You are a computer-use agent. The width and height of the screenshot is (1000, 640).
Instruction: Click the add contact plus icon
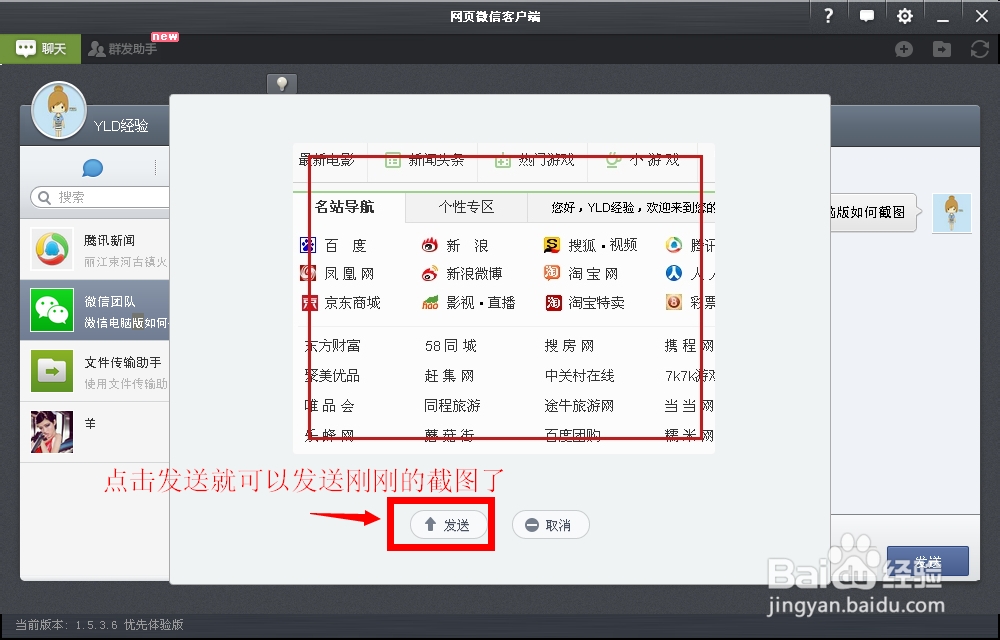pyautogui.click(x=903, y=48)
